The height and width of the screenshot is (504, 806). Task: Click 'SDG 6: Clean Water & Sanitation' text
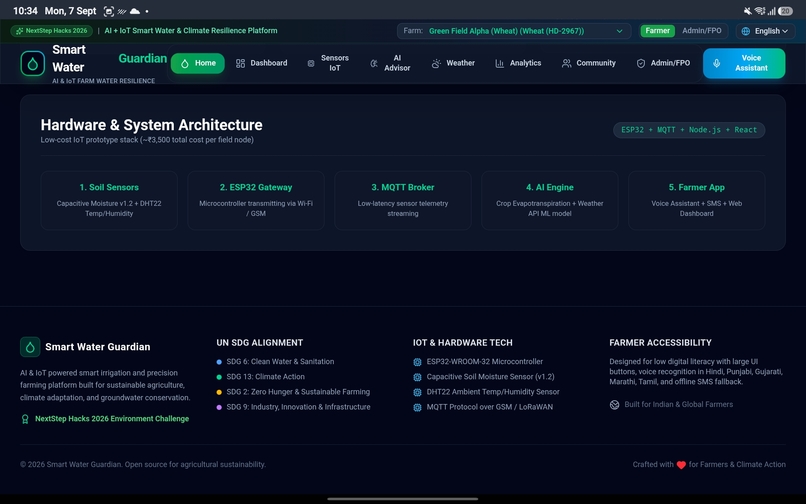point(280,362)
